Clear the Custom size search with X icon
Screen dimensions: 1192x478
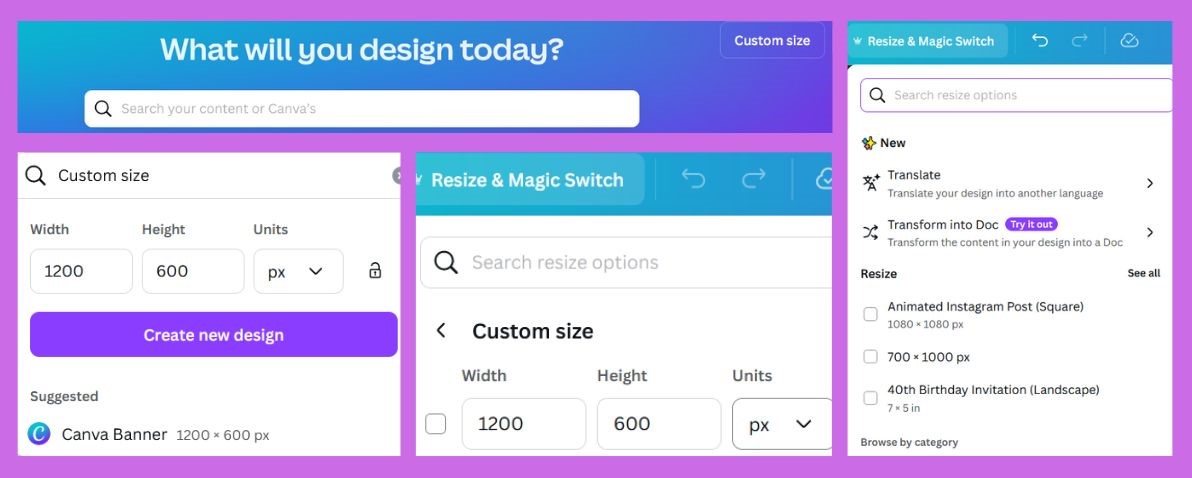[x=397, y=176]
